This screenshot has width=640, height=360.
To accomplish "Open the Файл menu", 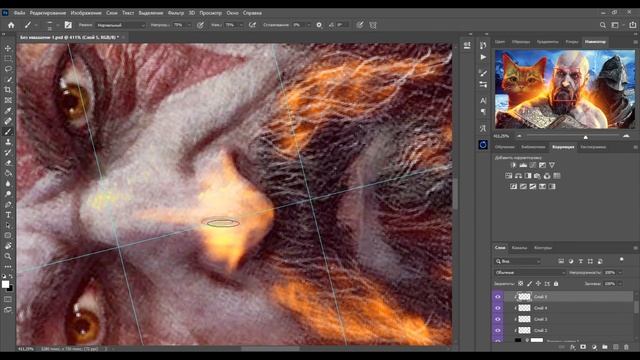I will click(19, 13).
